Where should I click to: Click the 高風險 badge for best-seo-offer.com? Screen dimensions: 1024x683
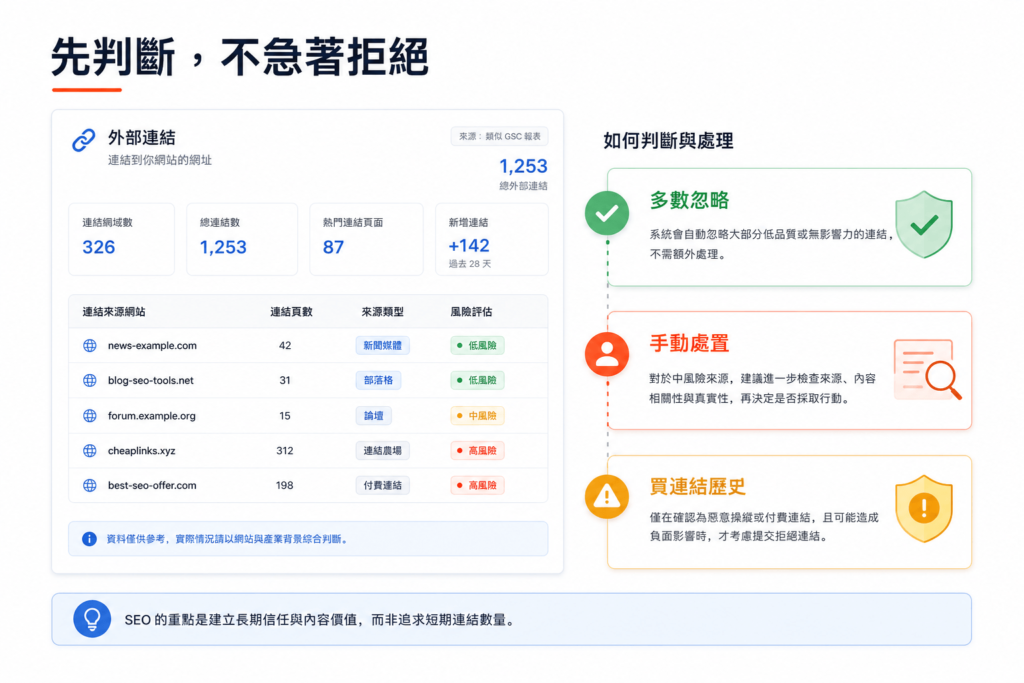coord(477,485)
